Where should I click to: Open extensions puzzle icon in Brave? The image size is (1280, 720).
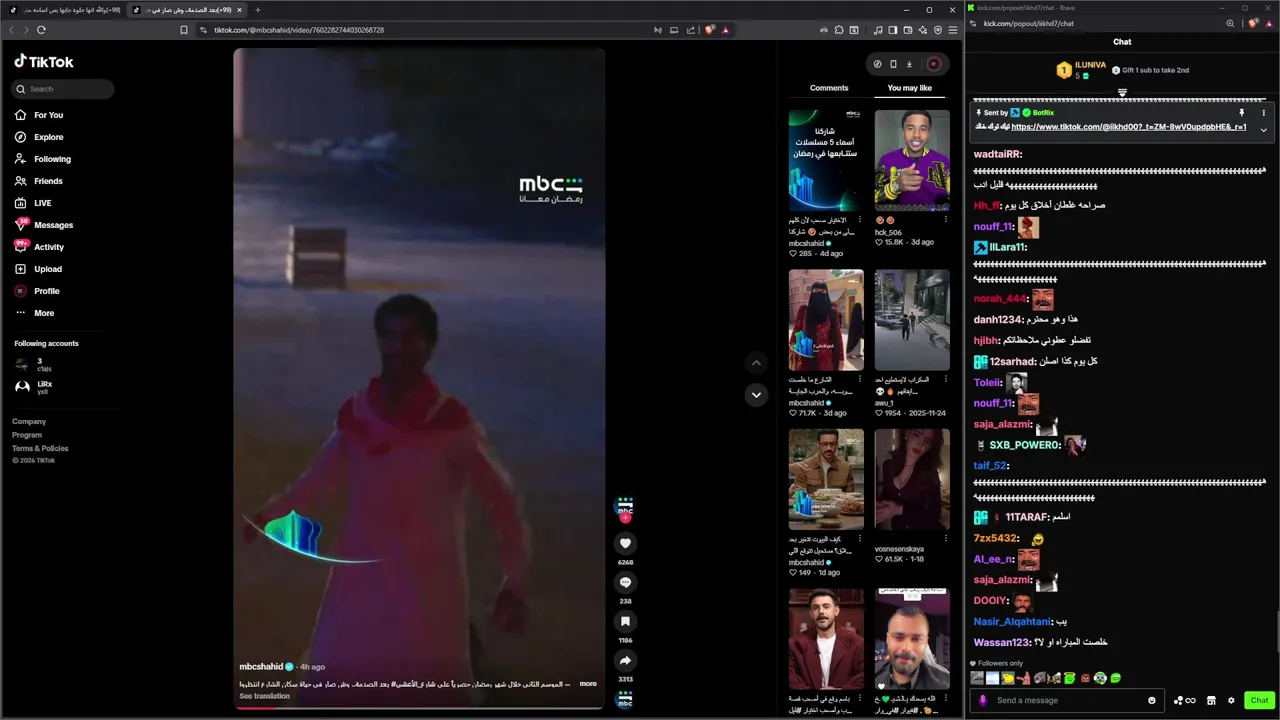(x=839, y=30)
